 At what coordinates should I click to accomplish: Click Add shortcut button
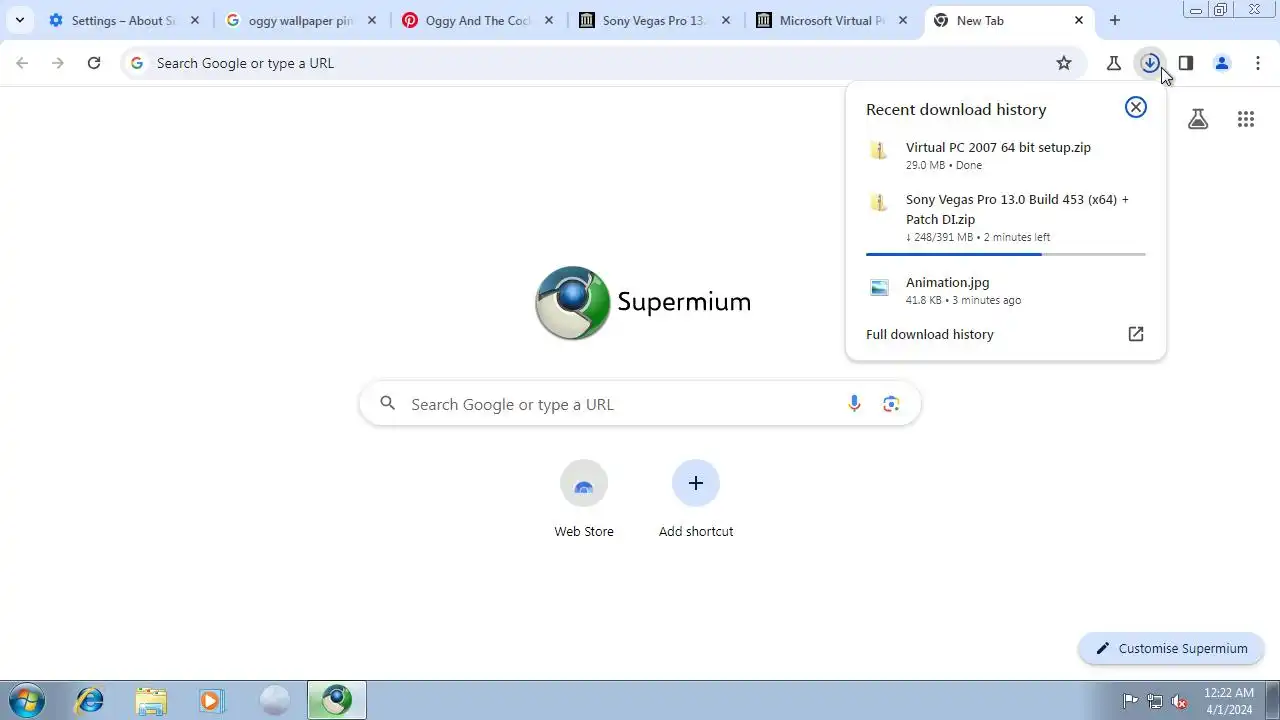[x=696, y=499]
